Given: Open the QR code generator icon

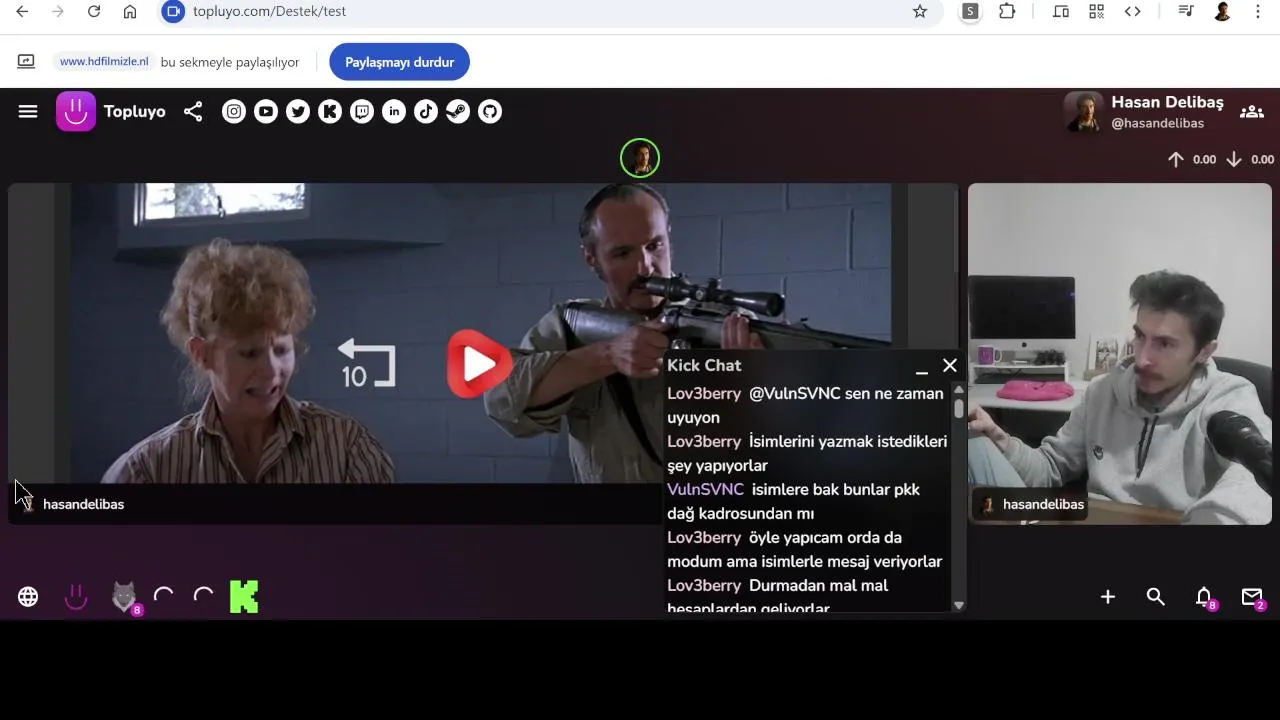Looking at the screenshot, I should click(x=1097, y=11).
